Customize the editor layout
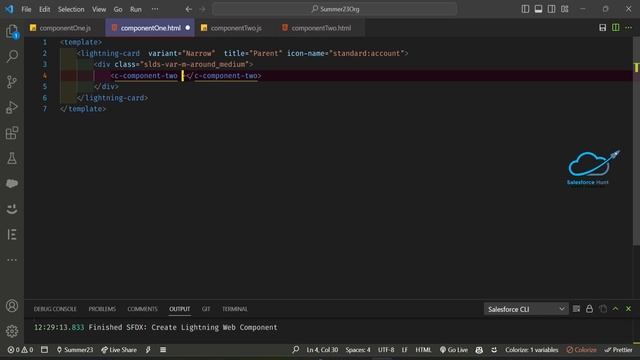This screenshot has height=360, width=640. pos(564,9)
